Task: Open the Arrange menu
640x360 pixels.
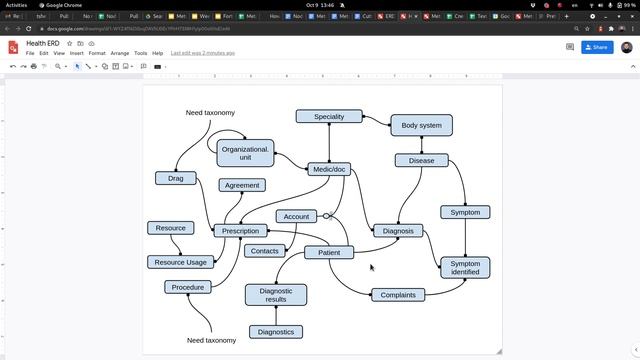Action: (120, 53)
